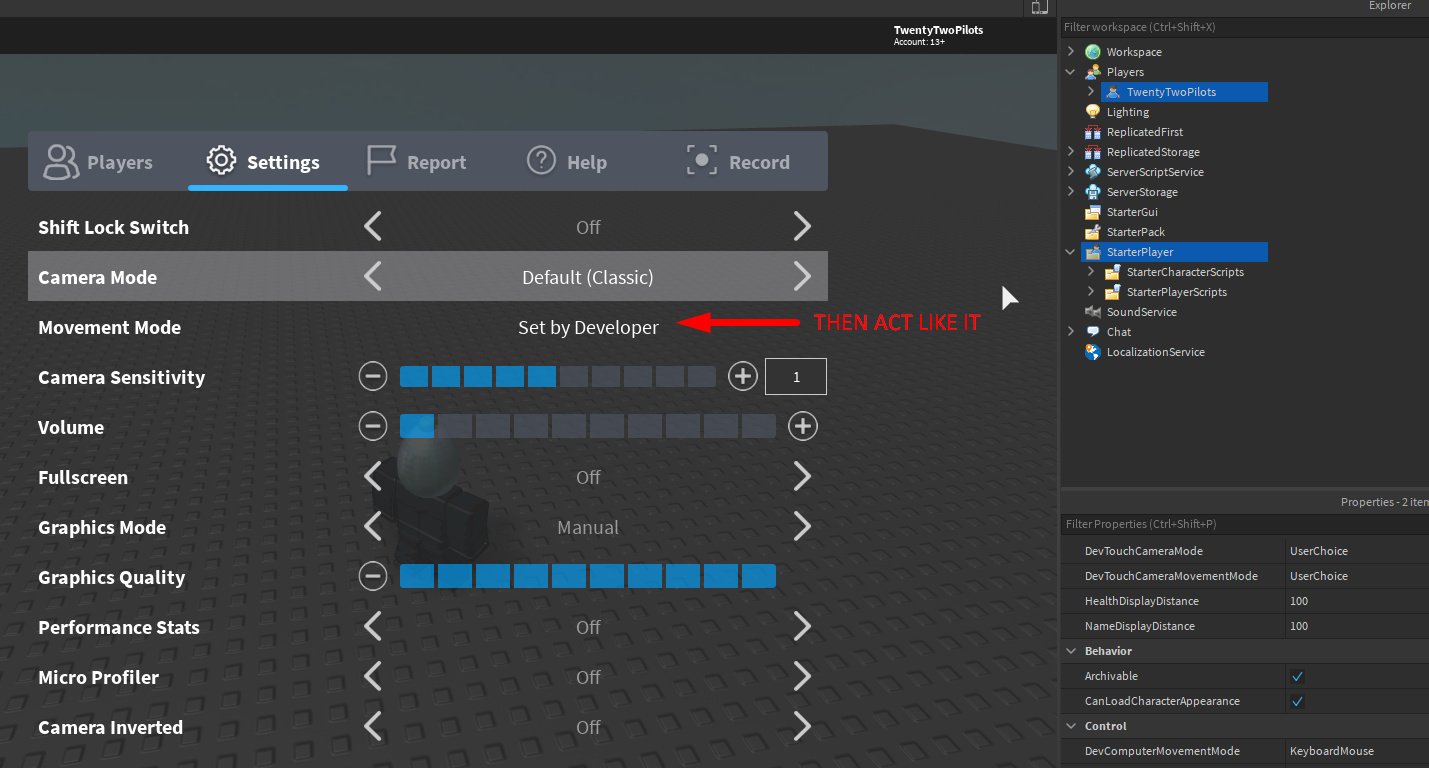Screen dimensions: 1429x768
Task: Switch Shift Lock Switch to next option
Action: 802,227
